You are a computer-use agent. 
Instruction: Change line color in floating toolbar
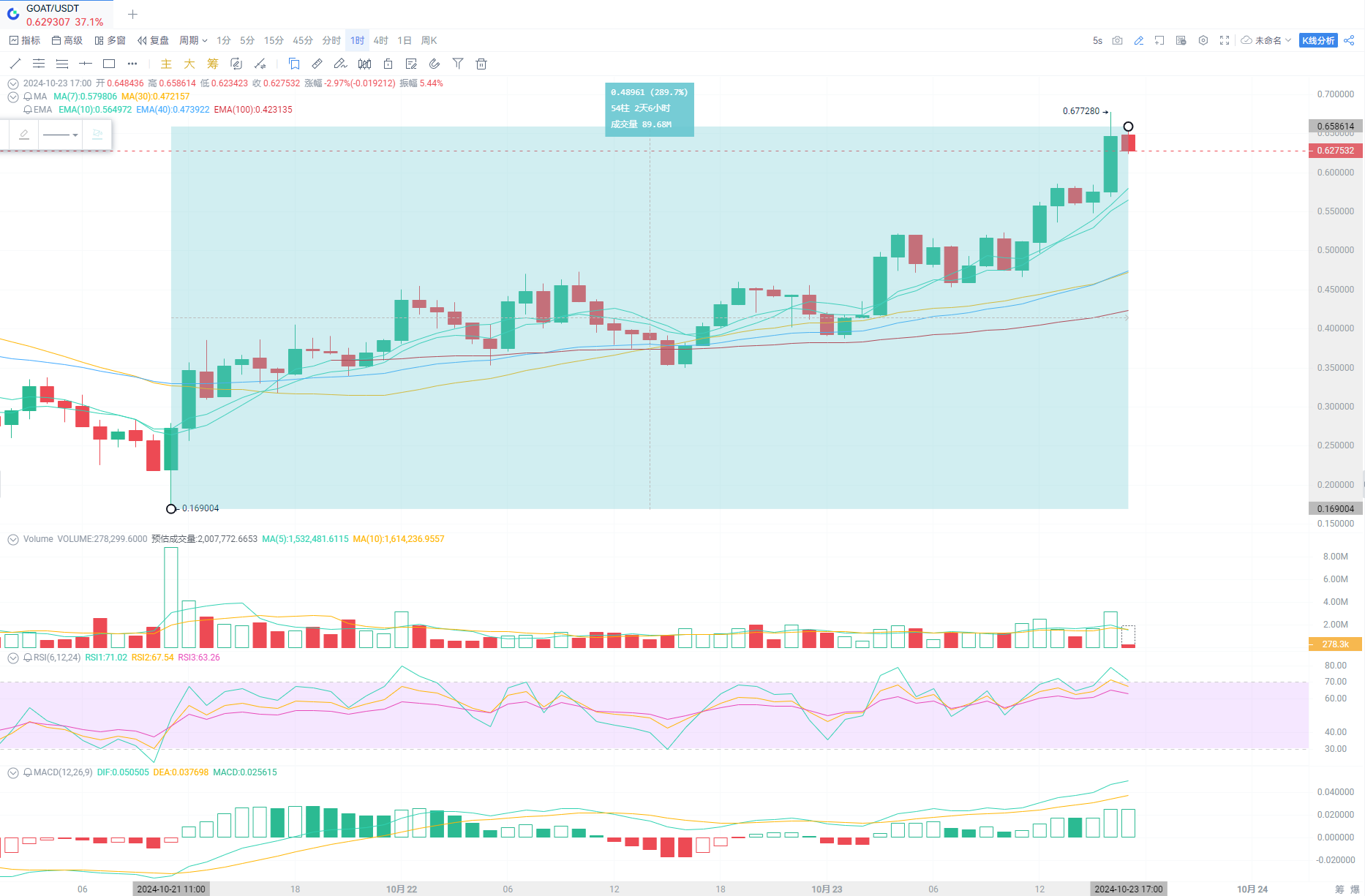point(24,135)
